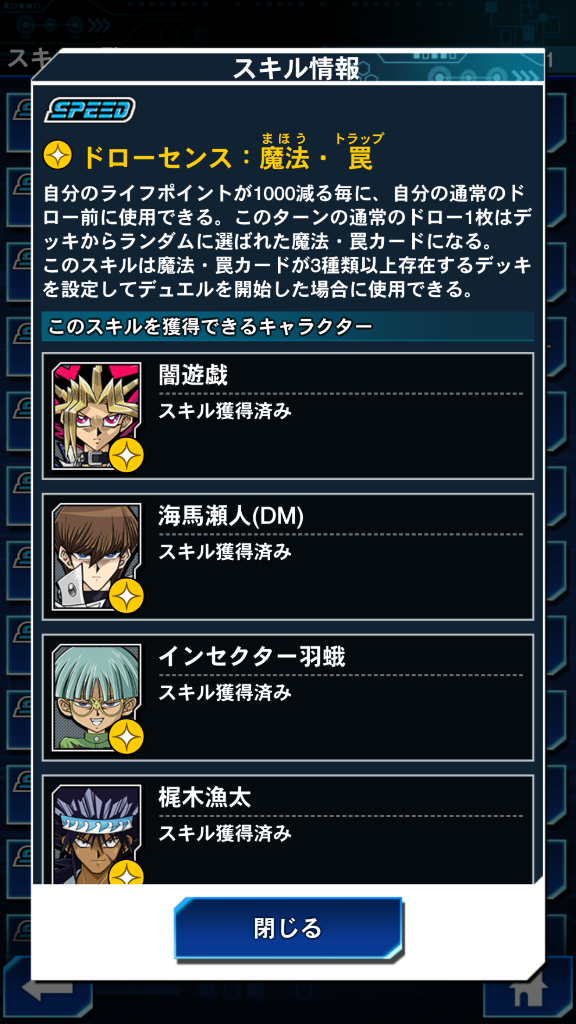Tap skill star badge on 海馬瀬人 portrait

(126, 596)
